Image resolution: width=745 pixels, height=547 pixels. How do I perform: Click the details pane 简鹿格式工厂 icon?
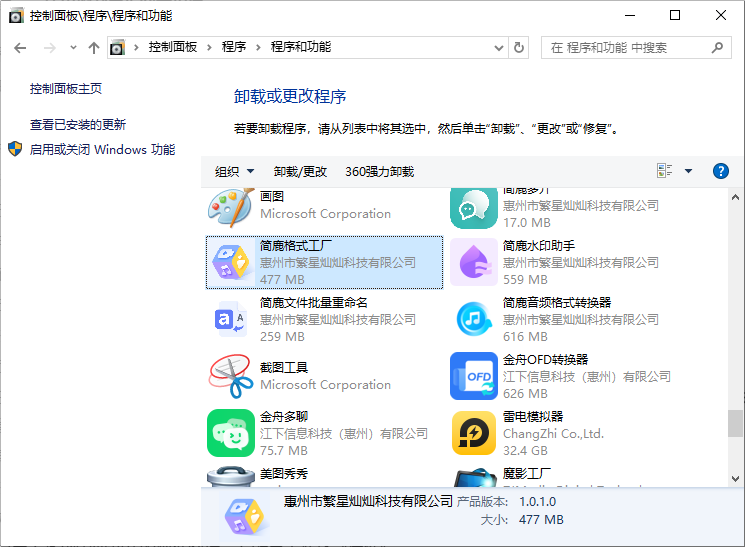coord(245,517)
